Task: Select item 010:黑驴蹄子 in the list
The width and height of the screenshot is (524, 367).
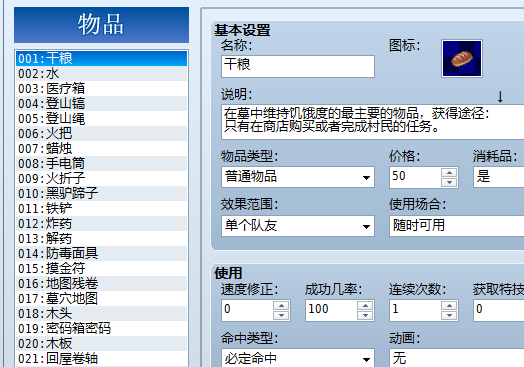Action: click(x=101, y=194)
